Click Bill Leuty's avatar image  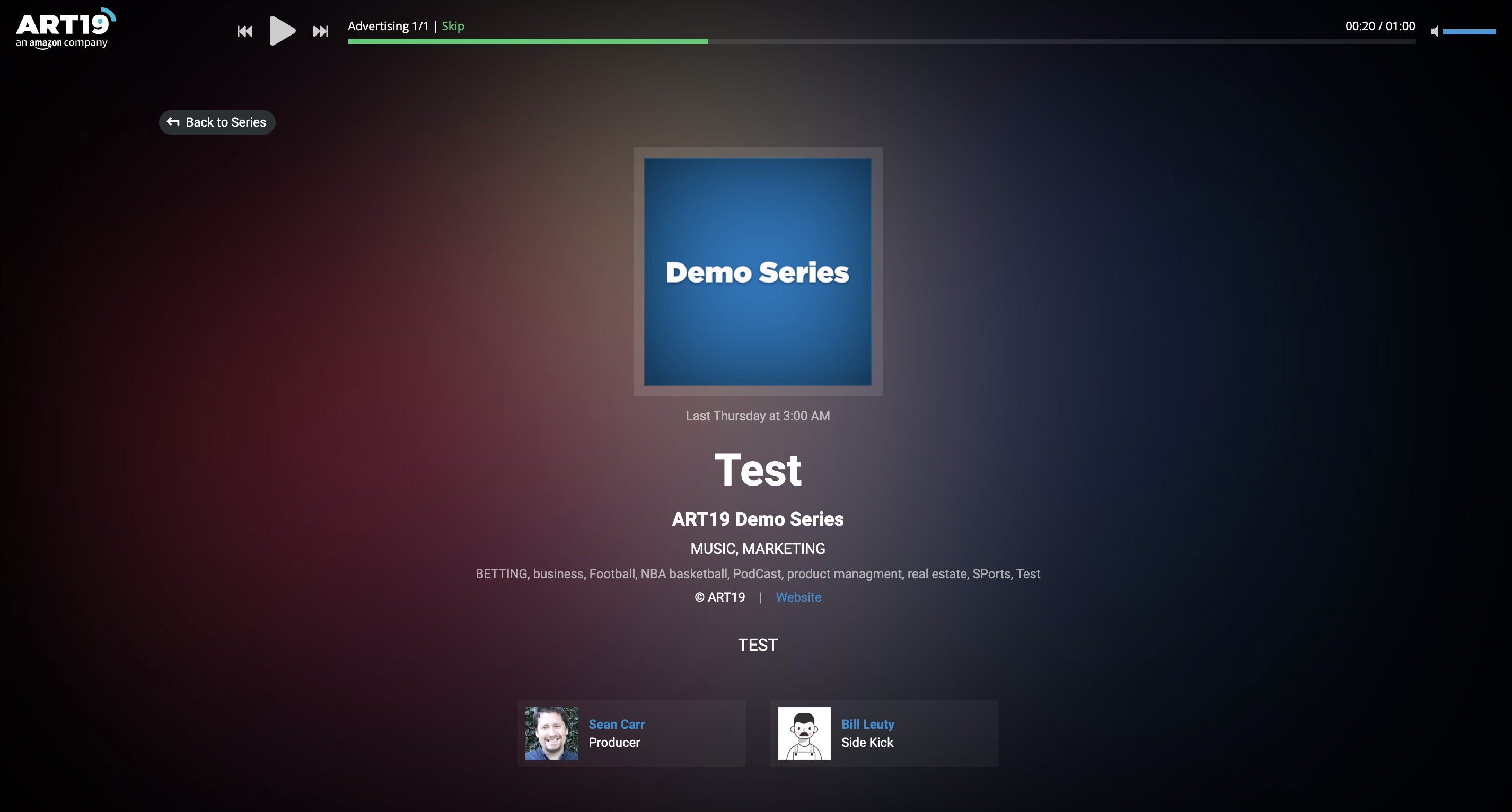pyautogui.click(x=804, y=734)
